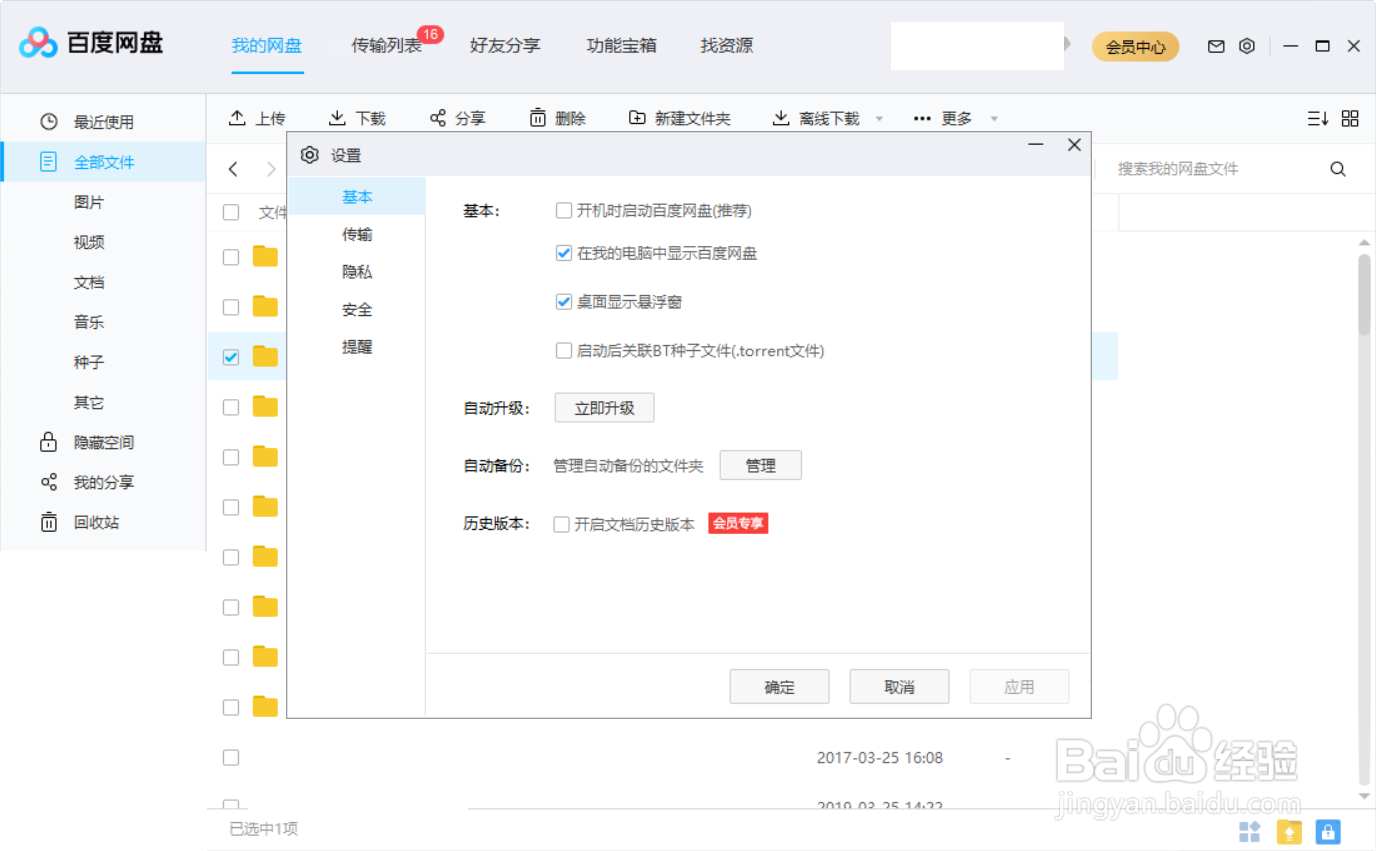The image size is (1376, 851).
Task: Open the 会员中心 button
Action: [1135, 46]
